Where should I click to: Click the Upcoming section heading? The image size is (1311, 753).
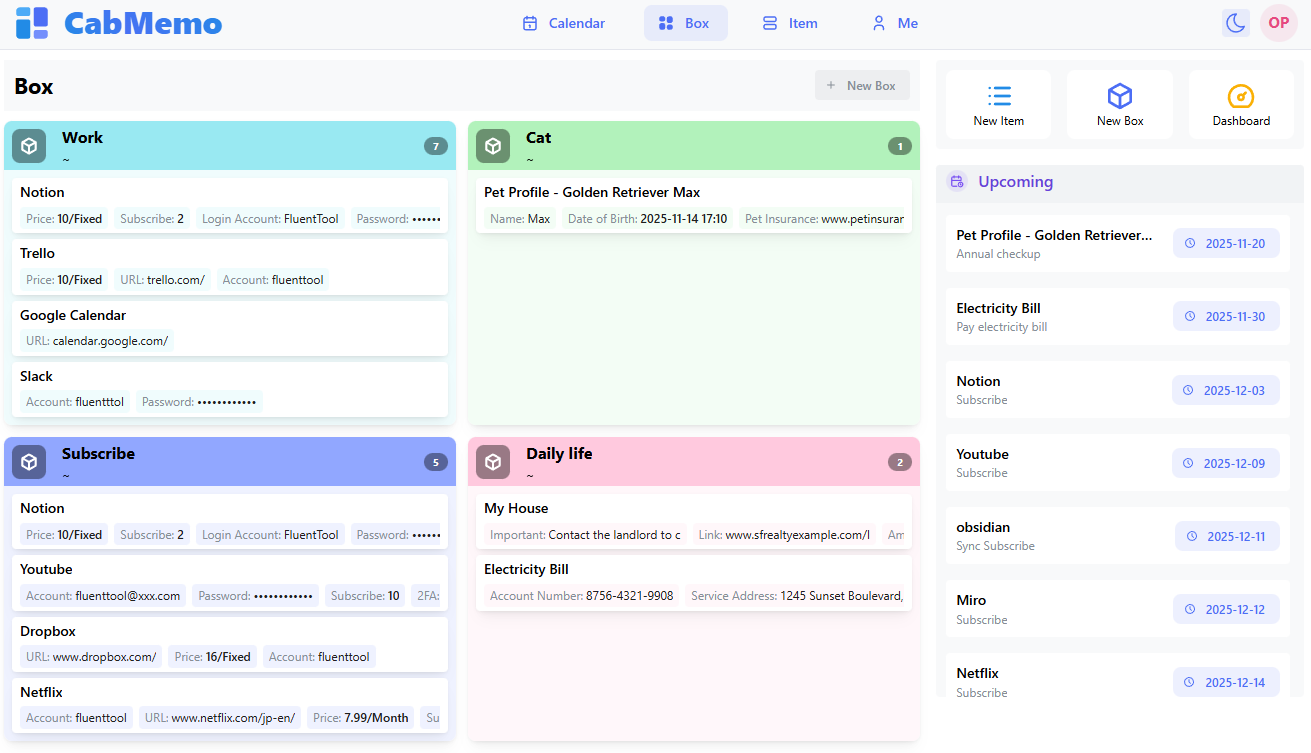(x=1015, y=182)
